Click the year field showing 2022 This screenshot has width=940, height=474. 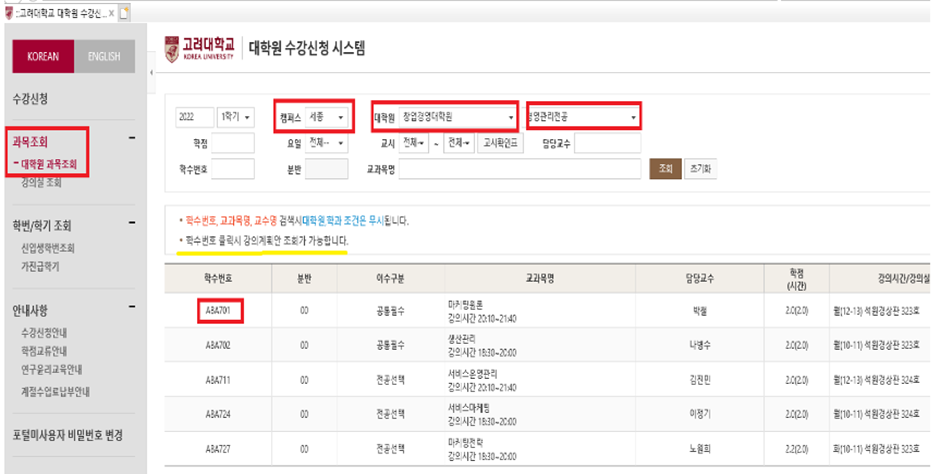click(x=195, y=117)
